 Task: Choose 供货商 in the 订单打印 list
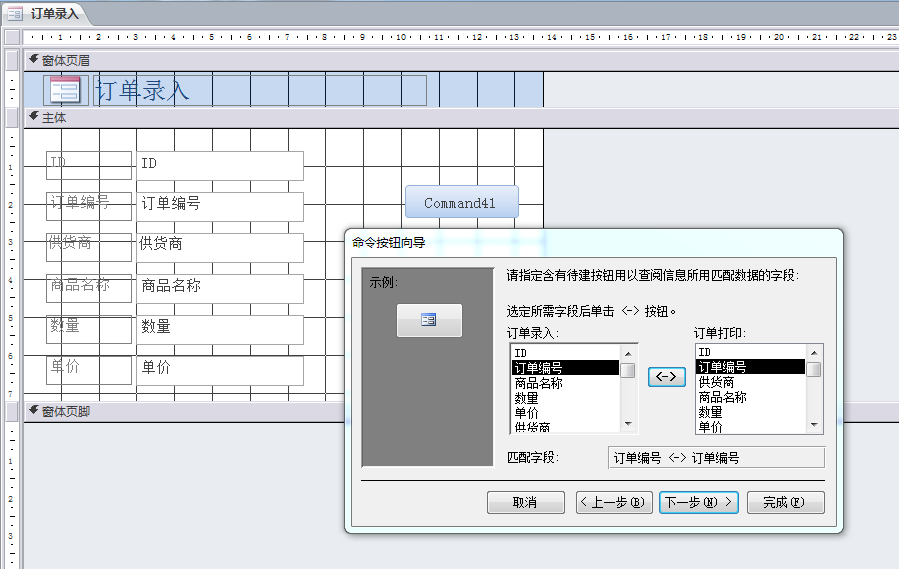[x=716, y=382]
